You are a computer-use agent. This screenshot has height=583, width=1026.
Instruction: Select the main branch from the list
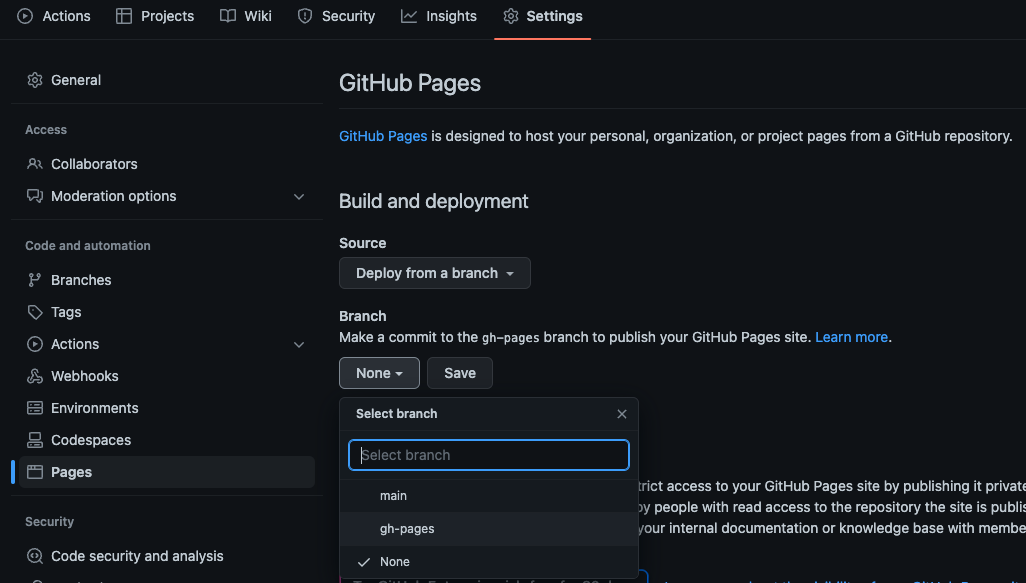point(393,495)
